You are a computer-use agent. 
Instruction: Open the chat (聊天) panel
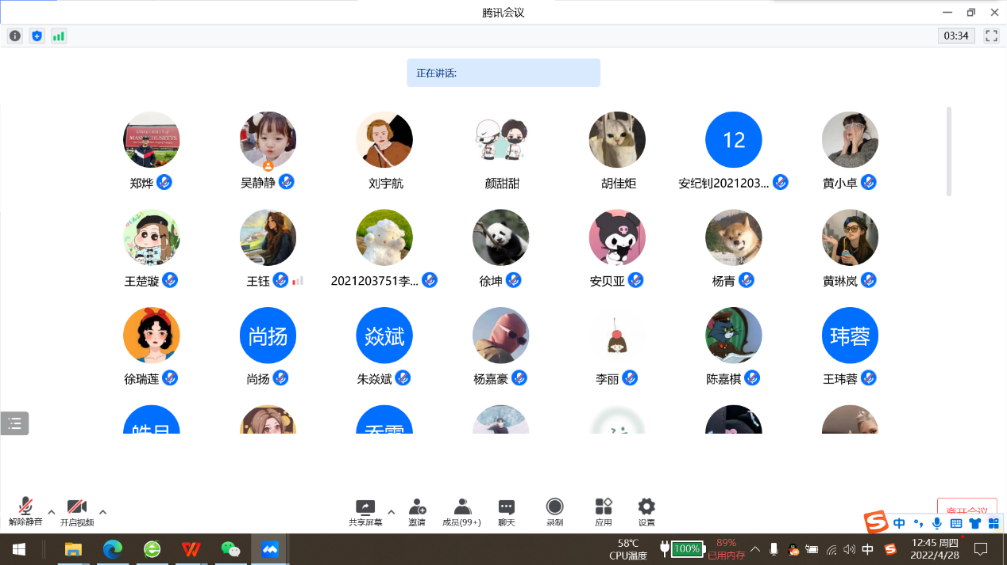(x=506, y=508)
